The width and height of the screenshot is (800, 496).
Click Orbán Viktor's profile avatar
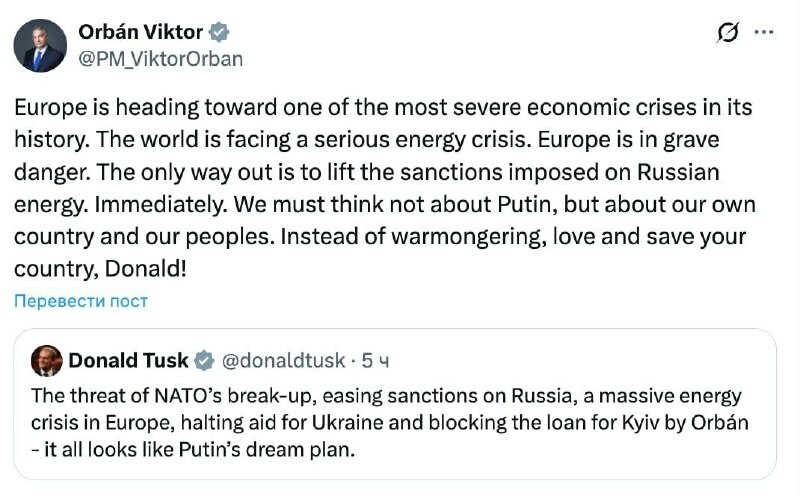40,45
